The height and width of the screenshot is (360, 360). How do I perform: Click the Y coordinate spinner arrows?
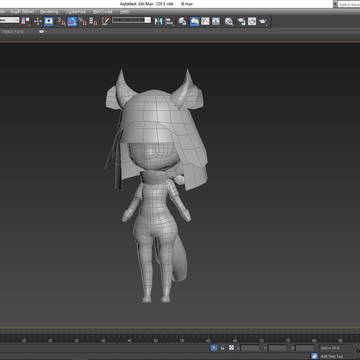click(x=289, y=348)
